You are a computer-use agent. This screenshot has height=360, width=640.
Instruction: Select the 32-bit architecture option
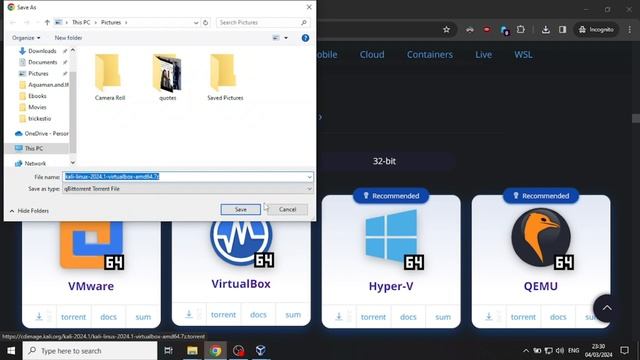pos(384,161)
